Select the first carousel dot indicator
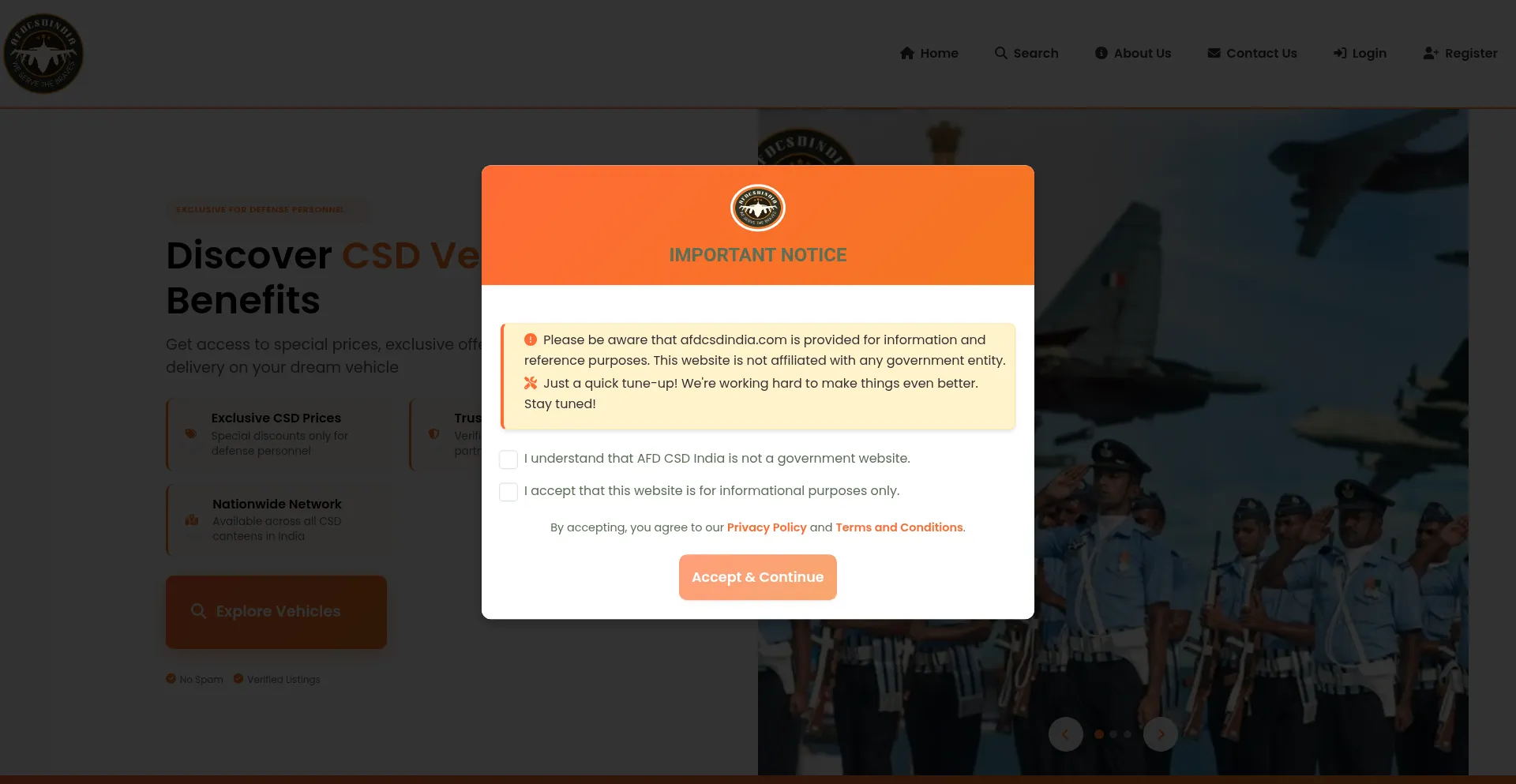The image size is (1516, 784). [1099, 734]
